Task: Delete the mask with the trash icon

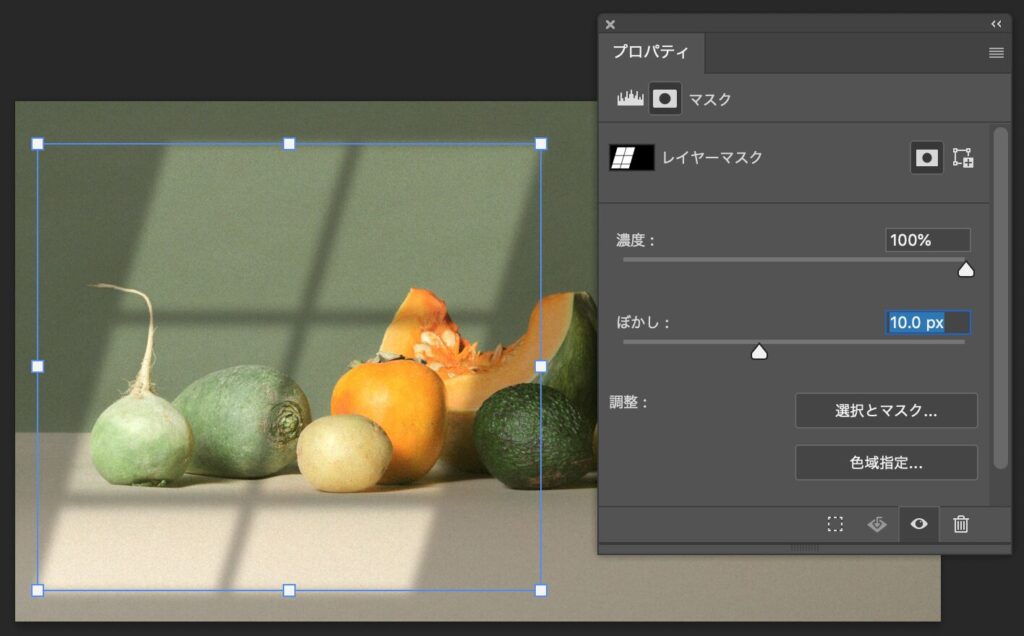Action: [961, 524]
